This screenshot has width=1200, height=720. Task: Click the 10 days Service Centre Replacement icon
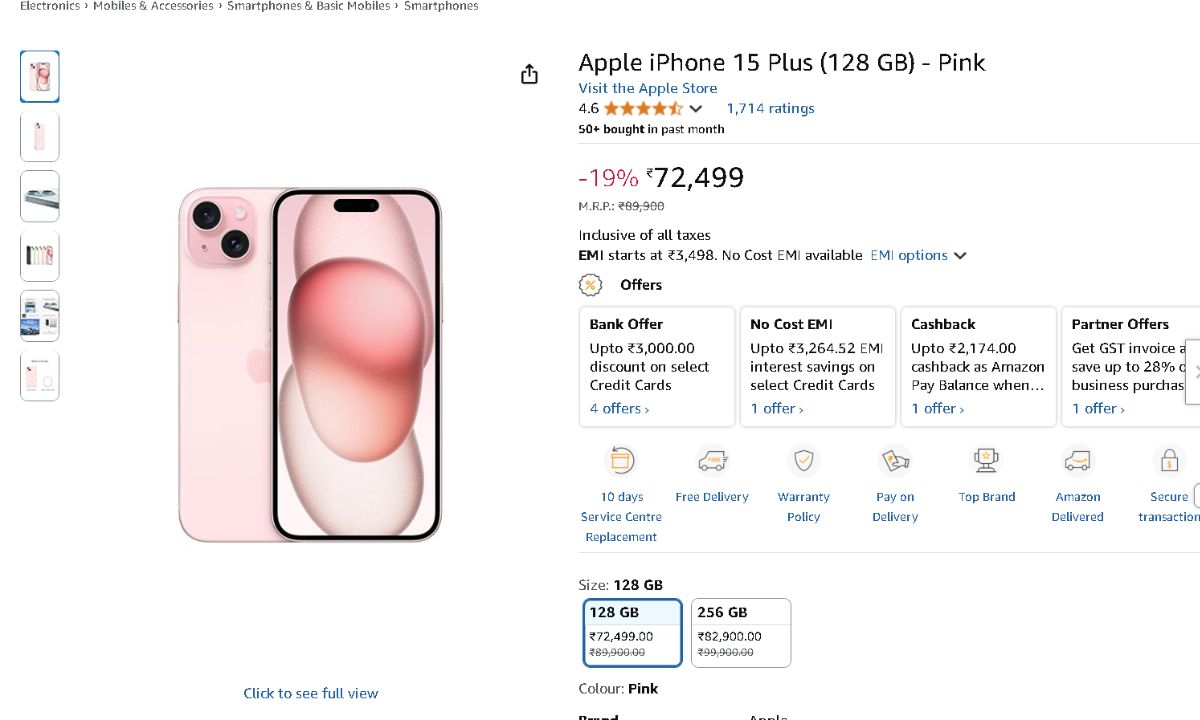(x=622, y=461)
